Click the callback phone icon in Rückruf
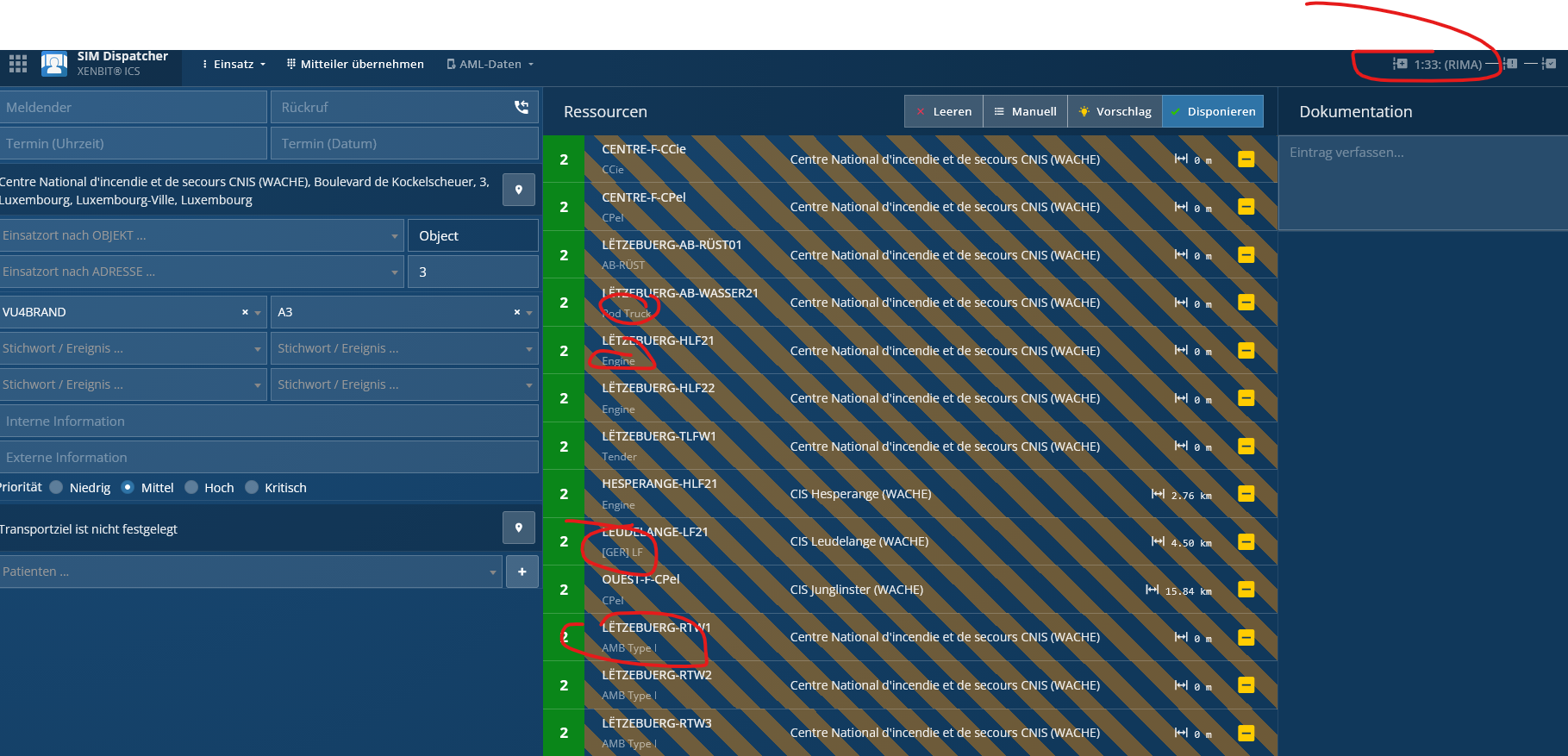Viewport: 1568px width, 756px height. [522, 107]
